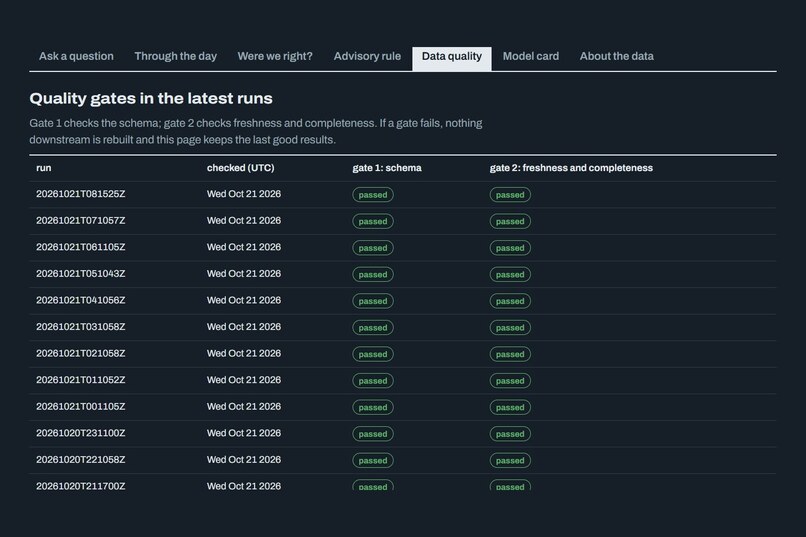Viewport: 806px width, 537px height.
Task: Click gate 1 passed badge for 20261021T051043Z
Action: tap(373, 274)
